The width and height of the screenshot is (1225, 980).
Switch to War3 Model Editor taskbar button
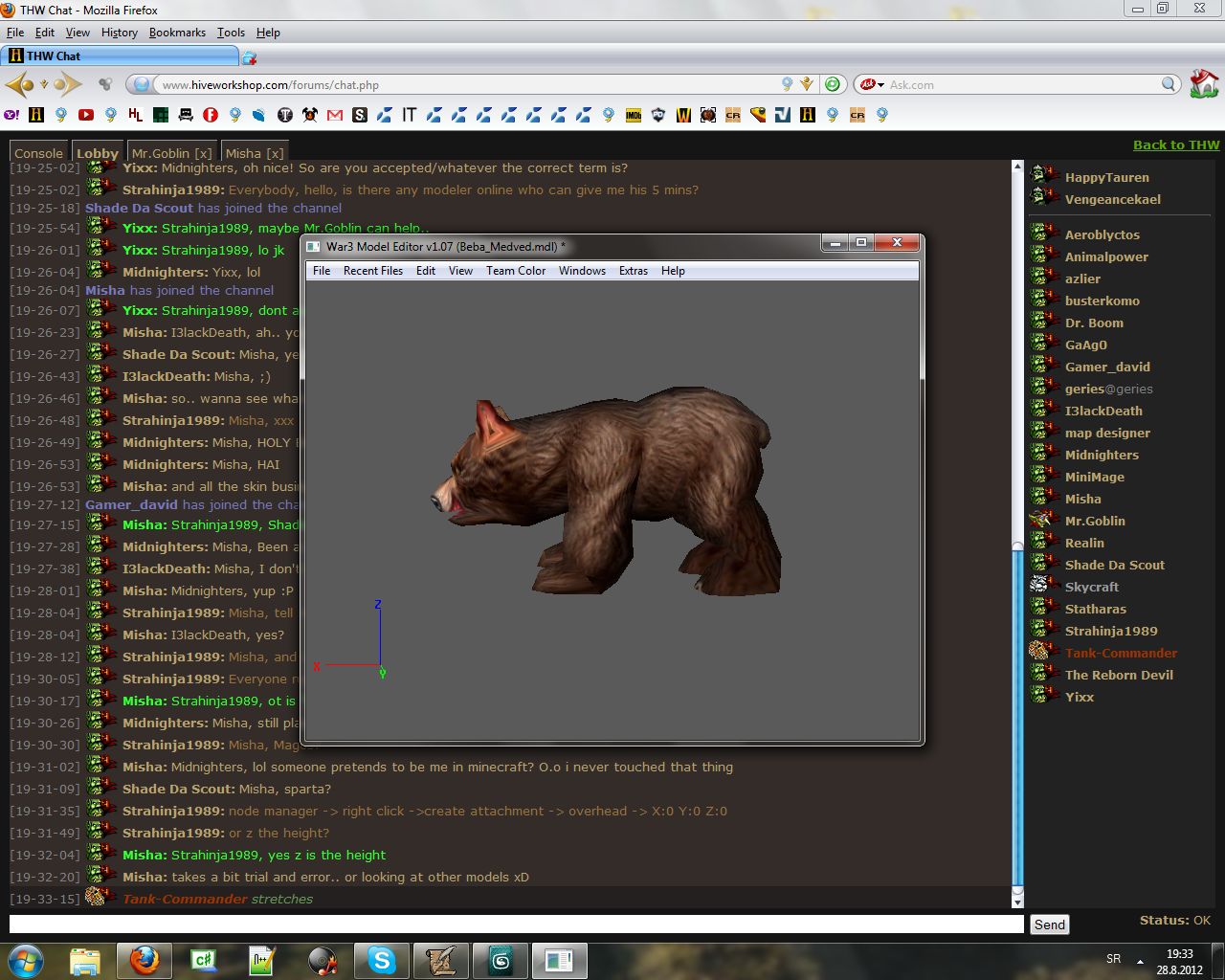pos(560,961)
